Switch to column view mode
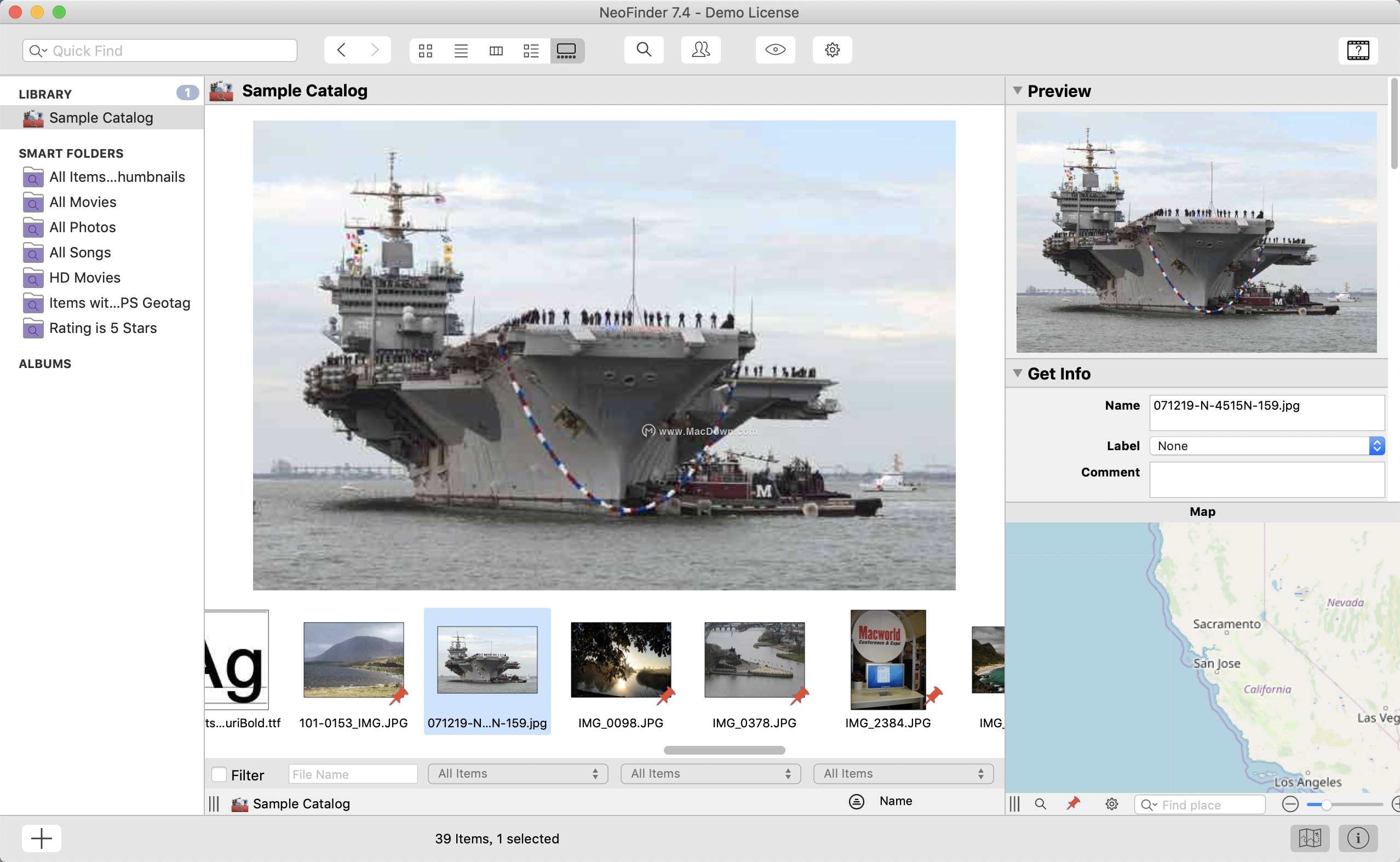Viewport: 1400px width, 862px height. point(496,51)
